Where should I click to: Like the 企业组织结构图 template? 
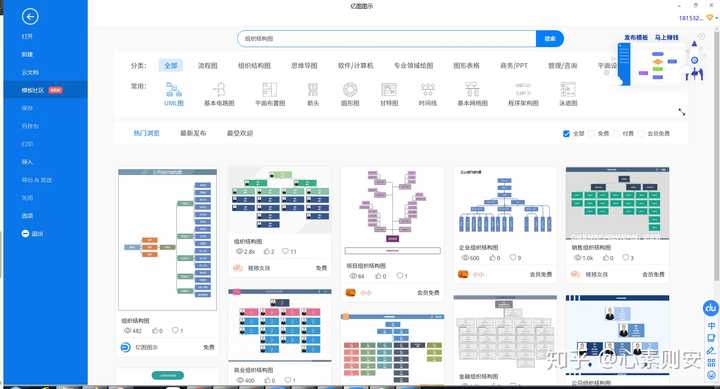click(493, 258)
